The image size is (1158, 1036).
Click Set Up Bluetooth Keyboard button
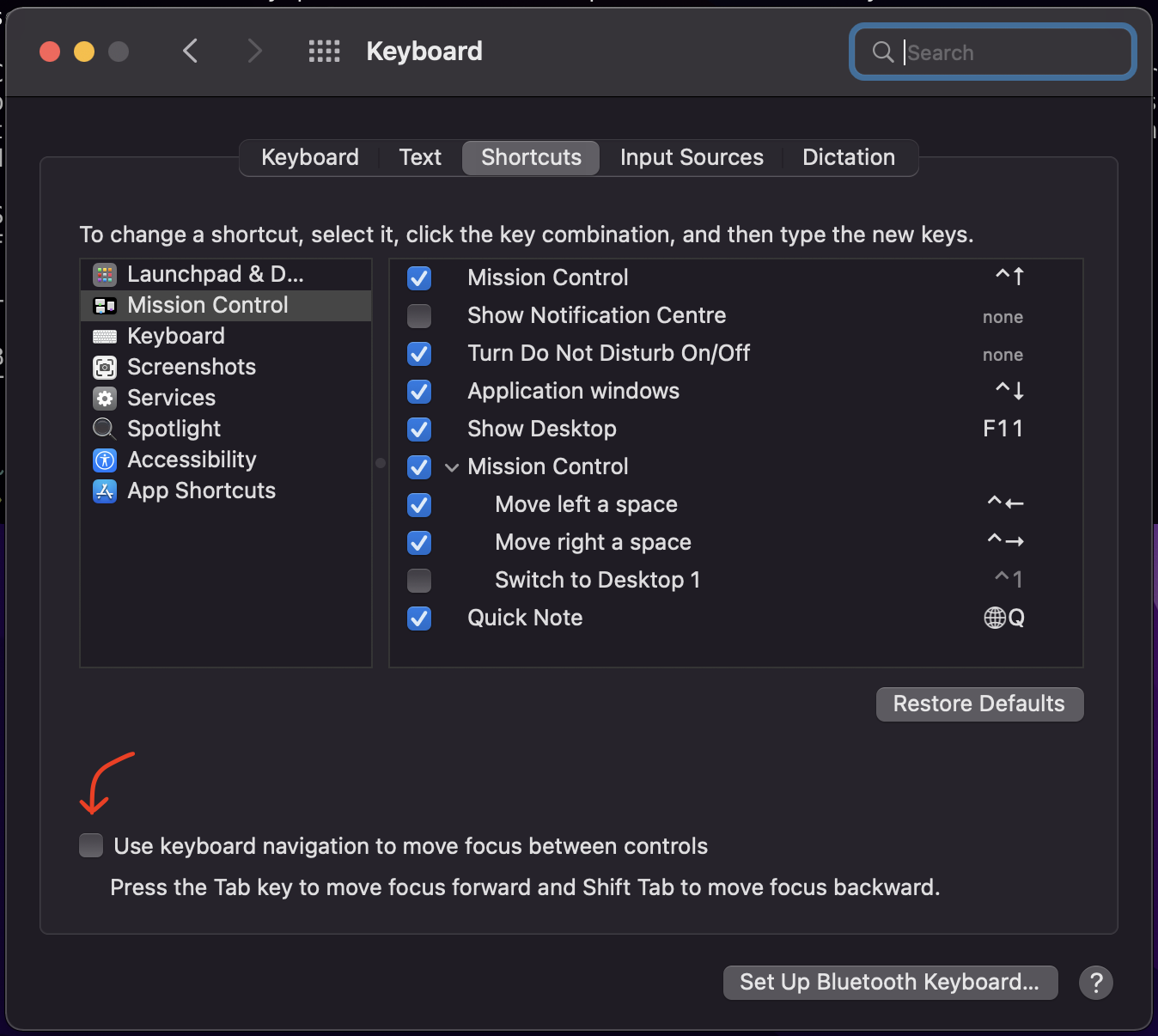(x=890, y=983)
